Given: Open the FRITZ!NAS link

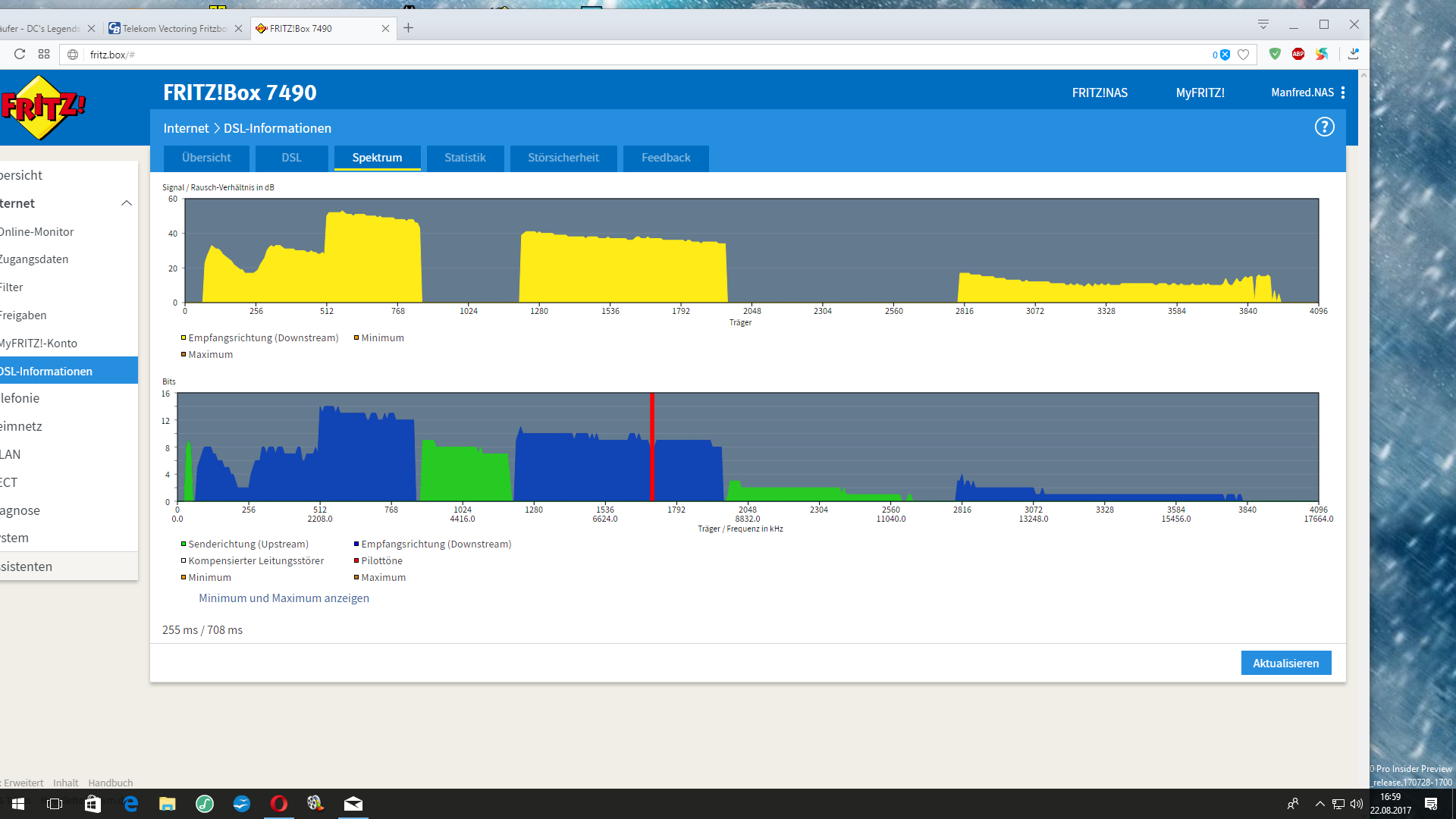Looking at the screenshot, I should click(1100, 93).
